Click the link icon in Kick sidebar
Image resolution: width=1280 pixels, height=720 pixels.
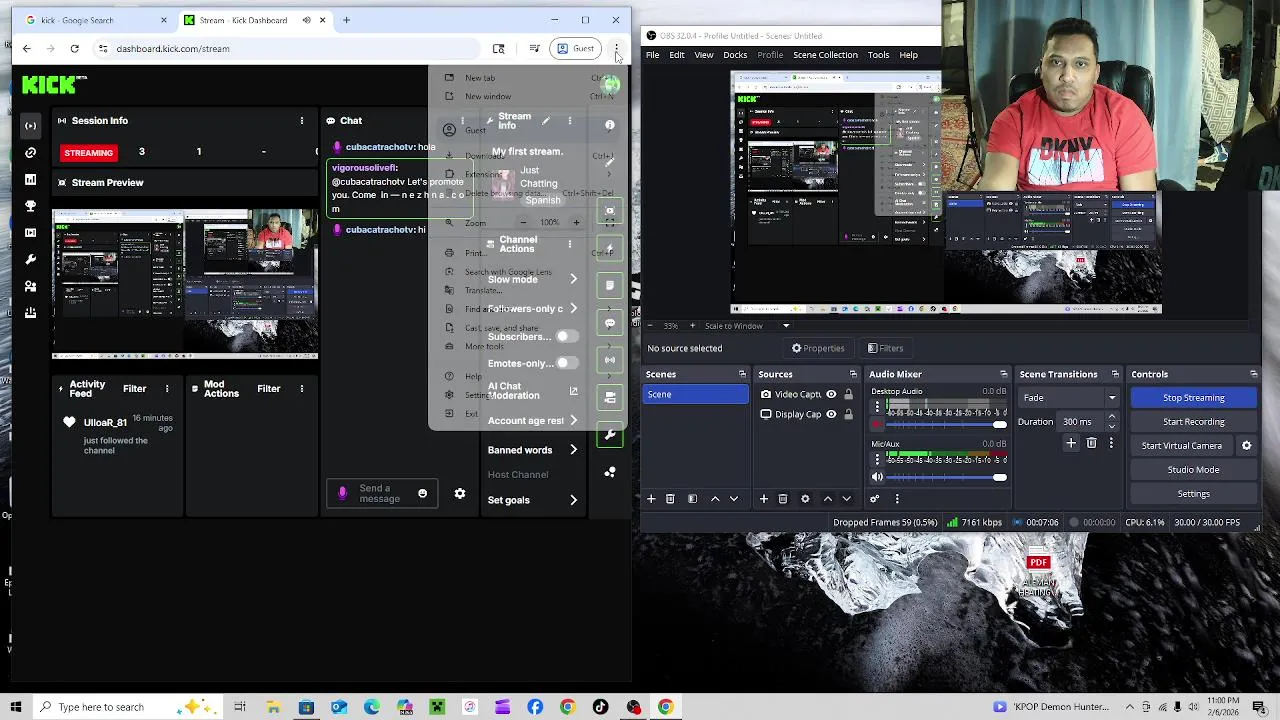(30, 153)
